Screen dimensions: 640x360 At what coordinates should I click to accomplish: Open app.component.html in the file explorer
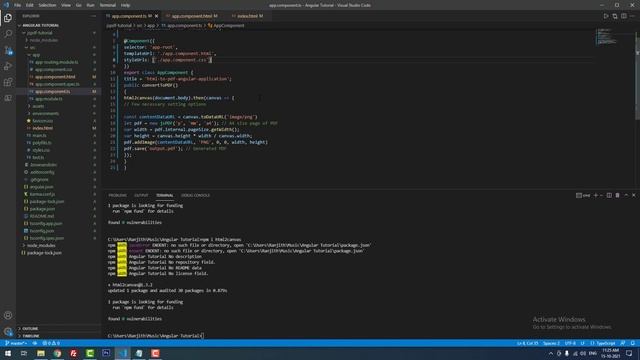(55, 77)
